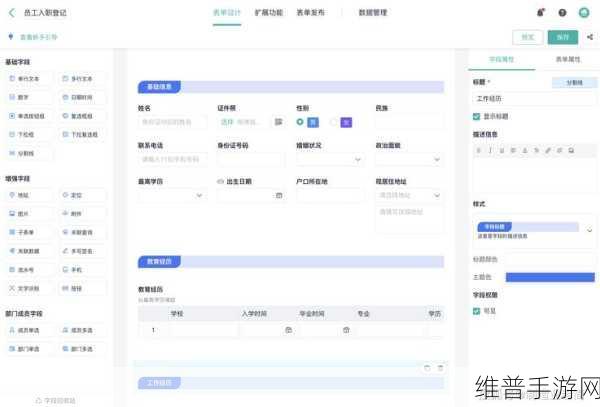The width and height of the screenshot is (600, 407).
Task: Go back using the arrow beside 员工入职登记
Action: [12, 13]
